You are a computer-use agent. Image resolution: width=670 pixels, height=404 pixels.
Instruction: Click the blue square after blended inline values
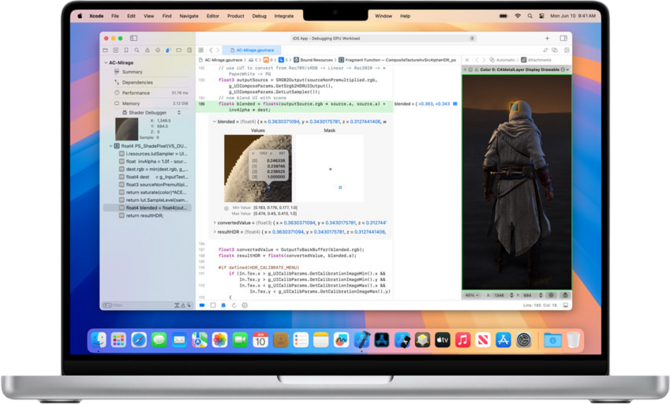pos(455,104)
